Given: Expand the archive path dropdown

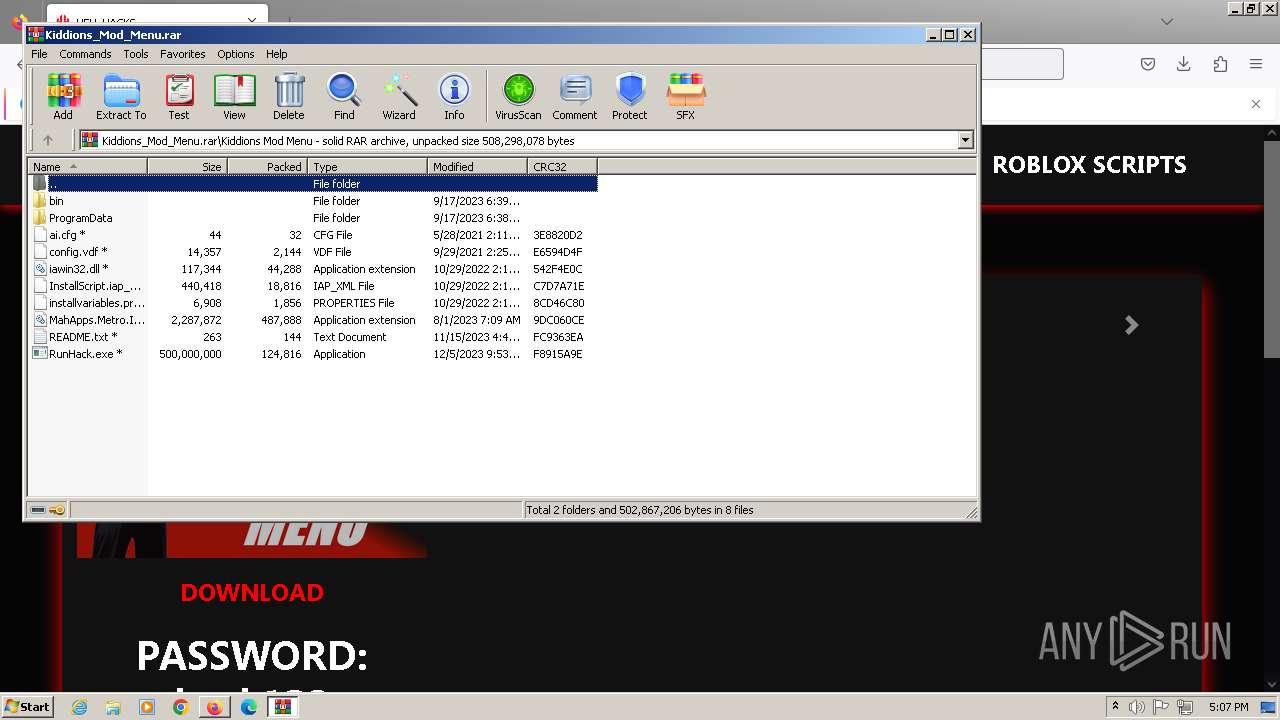Looking at the screenshot, I should 966,141.
